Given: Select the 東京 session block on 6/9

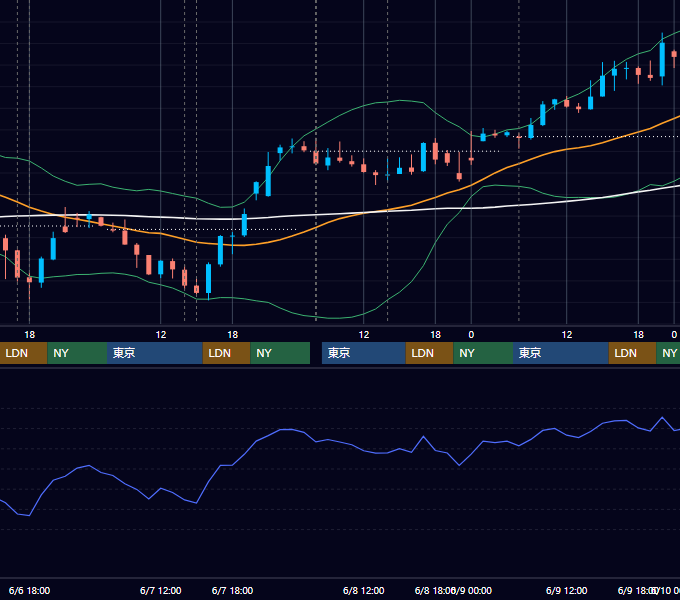Looking at the screenshot, I should click(x=560, y=353).
